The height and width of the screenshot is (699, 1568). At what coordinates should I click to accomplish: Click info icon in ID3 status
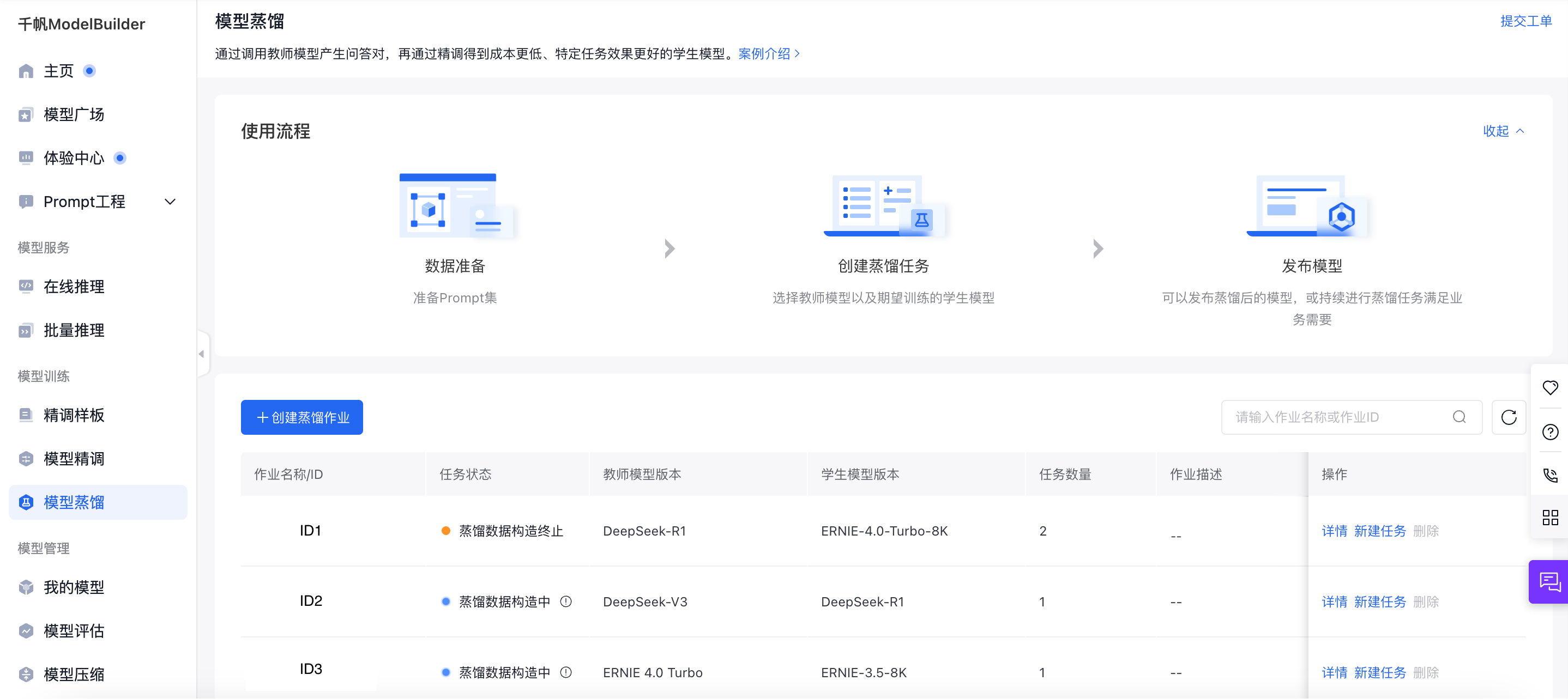565,672
